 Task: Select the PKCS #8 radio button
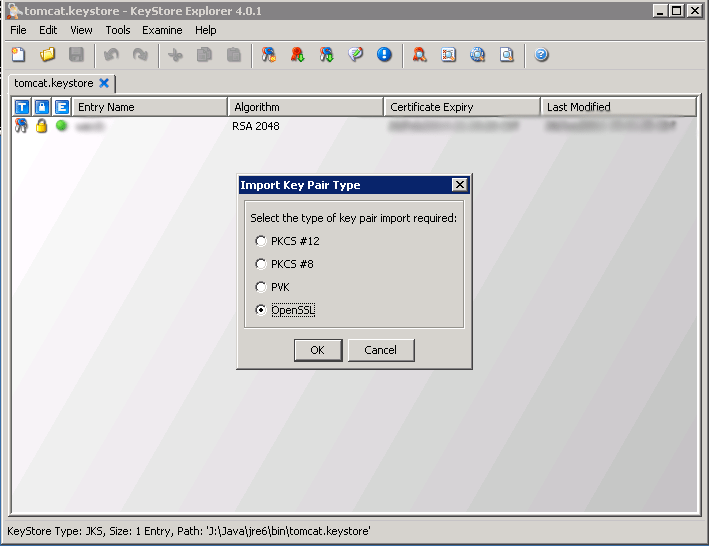coord(260,264)
